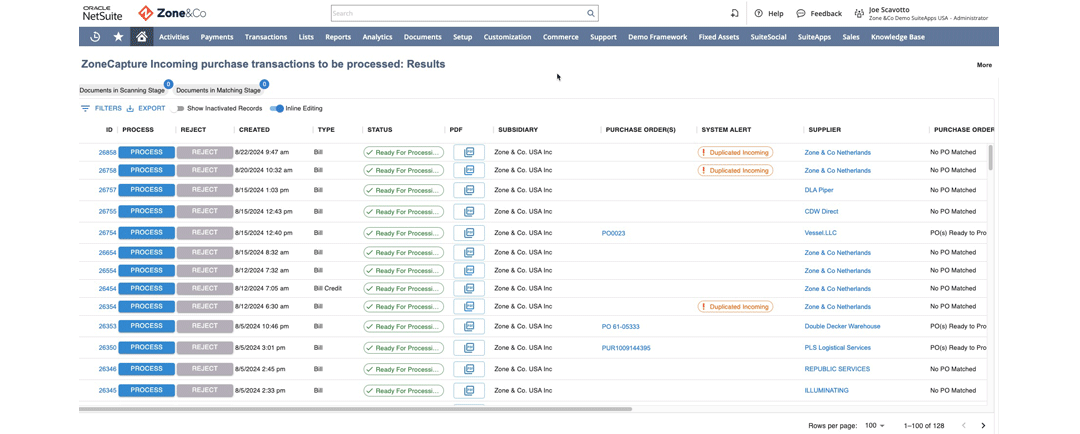
Task: Click the horizontal scrollbar below the table
Action: [x=355, y=409]
